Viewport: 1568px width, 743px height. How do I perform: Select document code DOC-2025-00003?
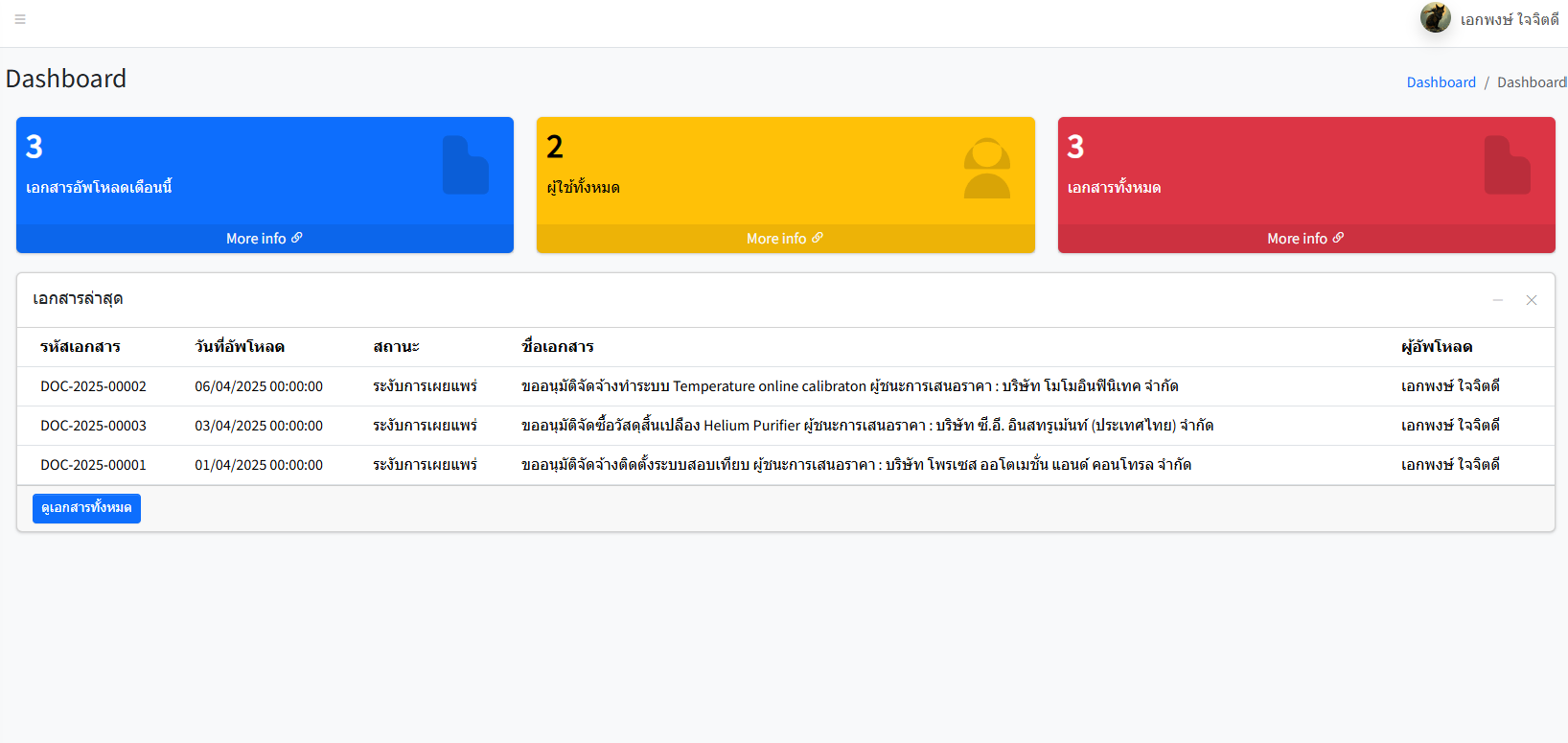tap(93, 426)
